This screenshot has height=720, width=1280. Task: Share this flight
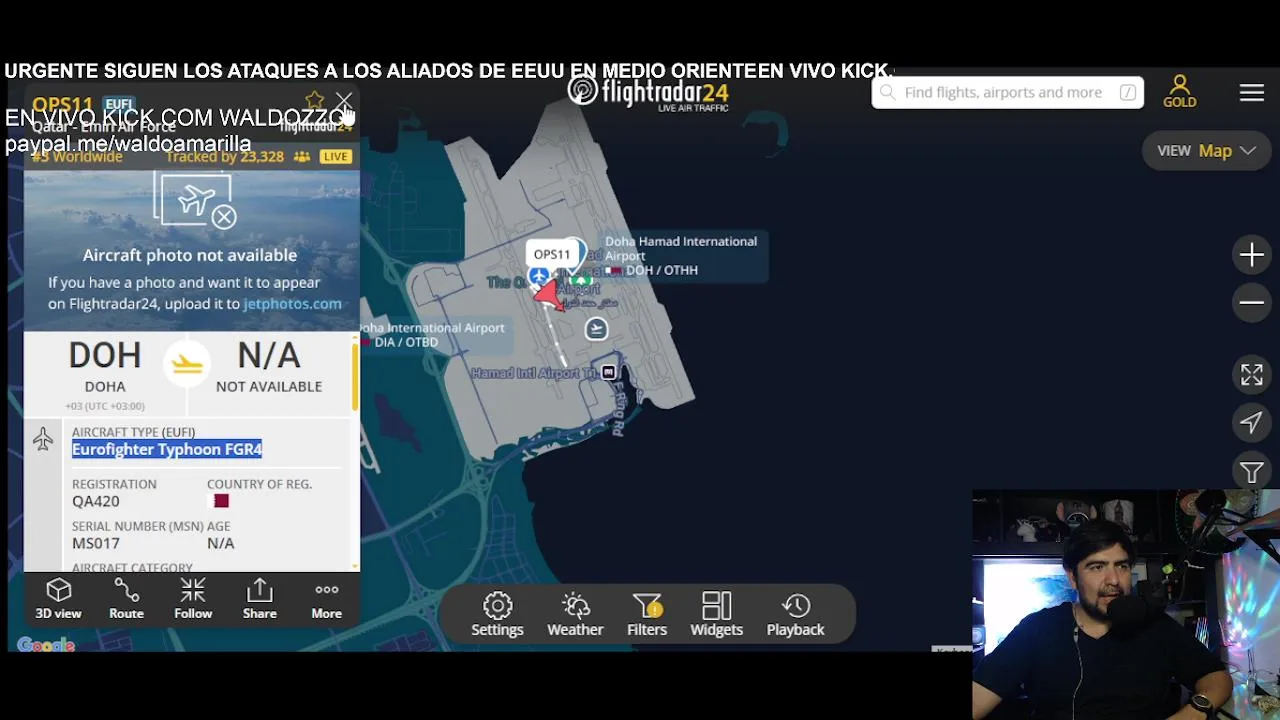(x=260, y=599)
